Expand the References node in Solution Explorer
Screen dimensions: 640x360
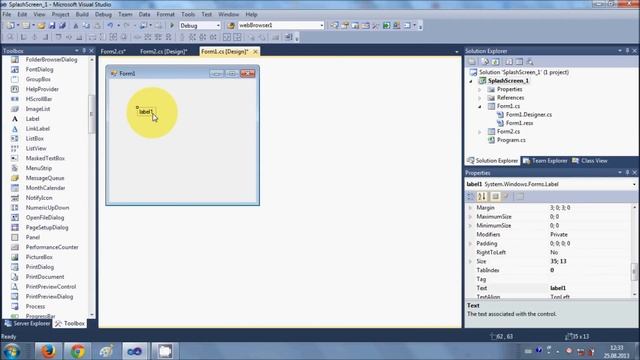click(x=480, y=98)
